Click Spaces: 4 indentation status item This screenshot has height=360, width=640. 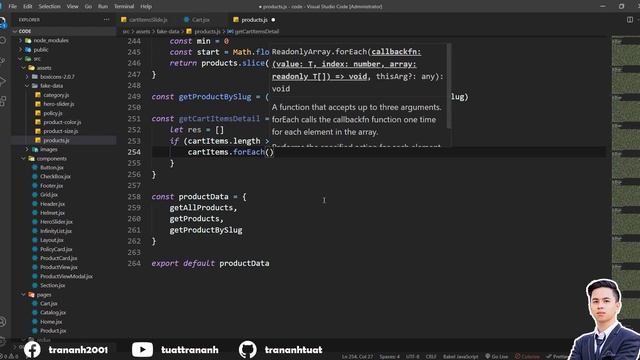tap(389, 356)
